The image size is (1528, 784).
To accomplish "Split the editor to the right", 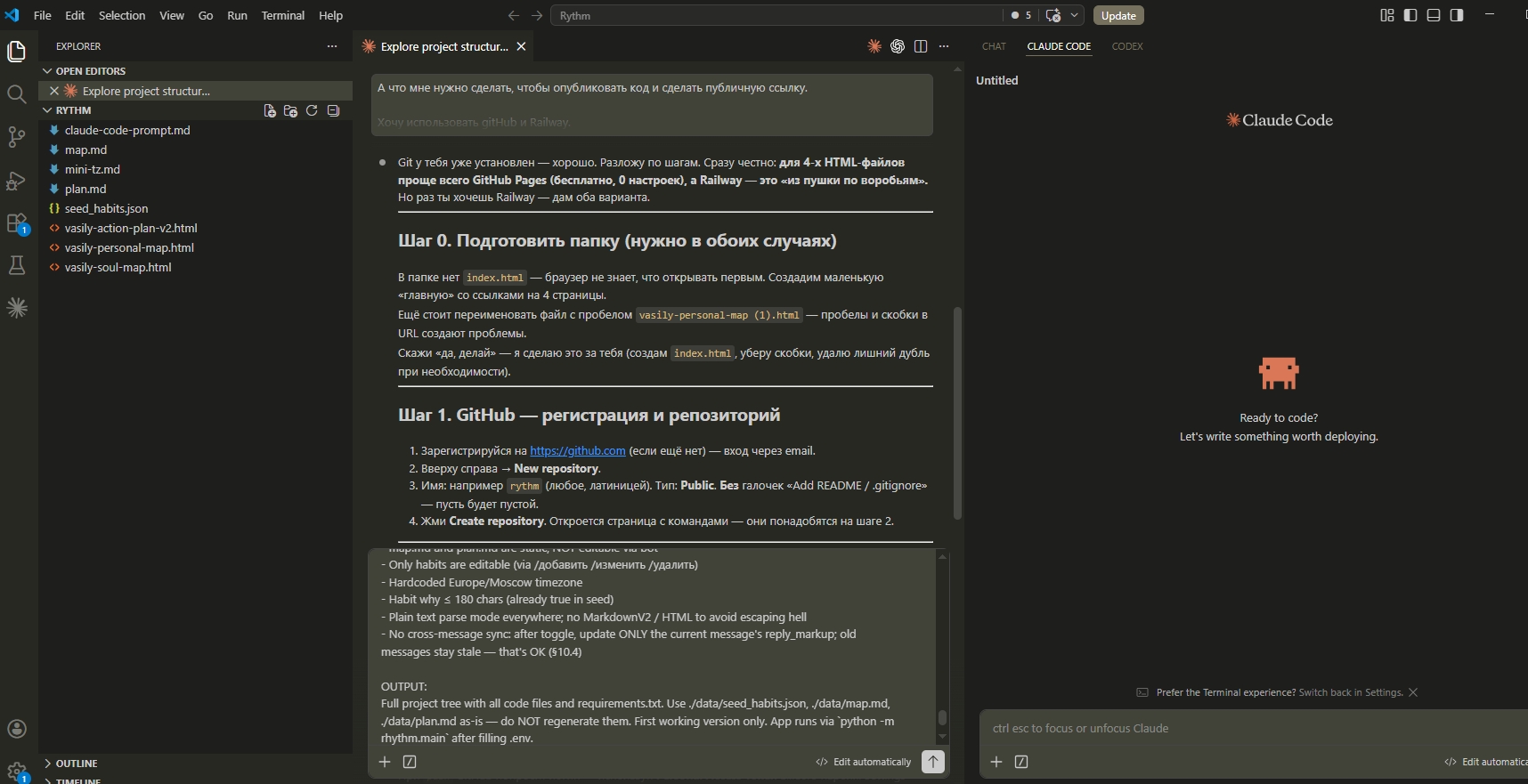I will point(921,46).
